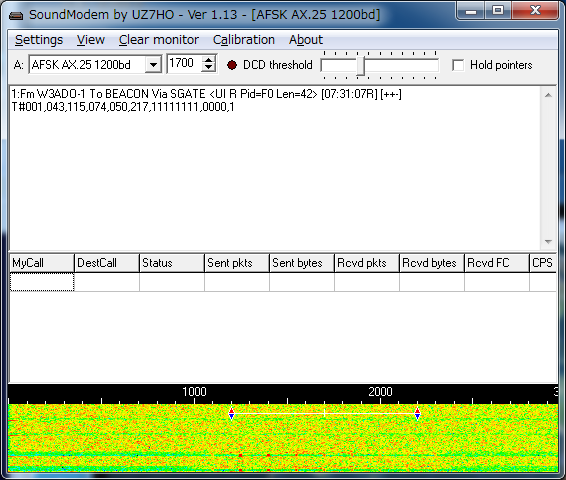Click the packet header line from W3ADO-1
The width and height of the screenshot is (566, 480).
206,94
